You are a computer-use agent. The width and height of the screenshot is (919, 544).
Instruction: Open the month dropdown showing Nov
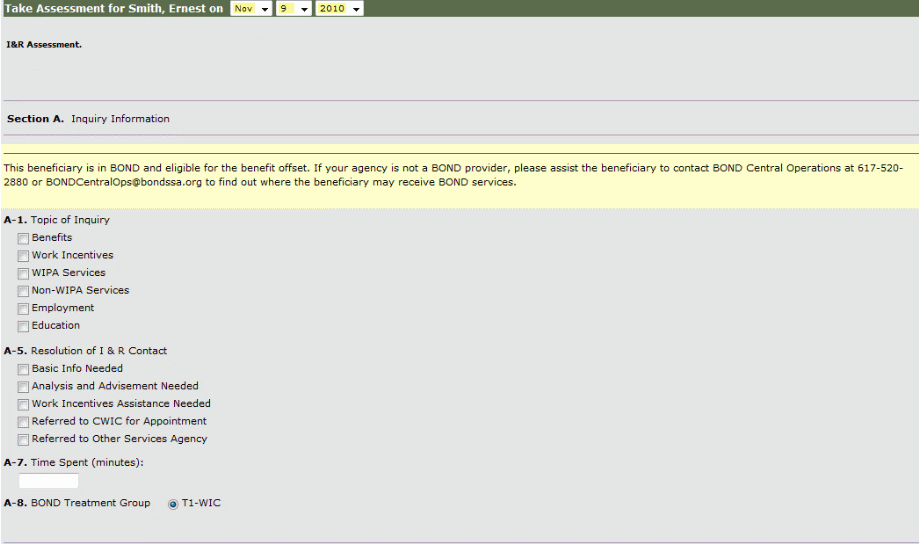(x=251, y=8)
